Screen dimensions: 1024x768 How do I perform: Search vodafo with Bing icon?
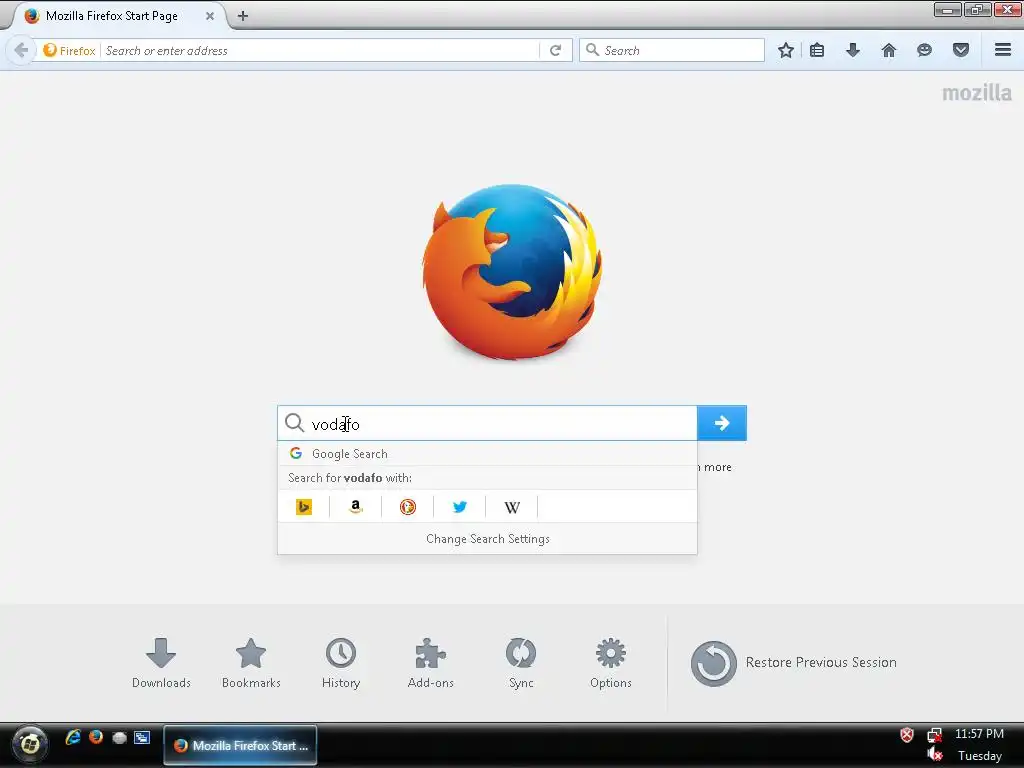click(304, 507)
